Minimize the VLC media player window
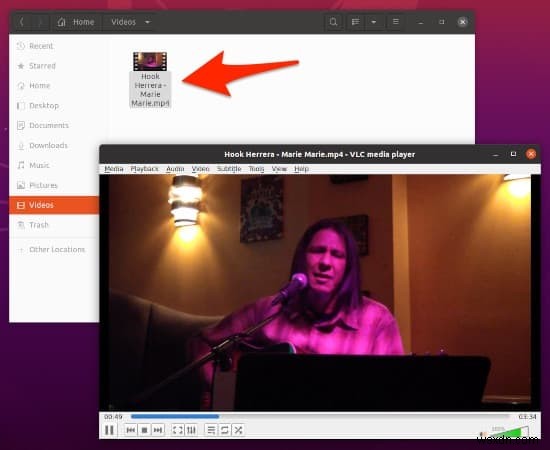Image resolution: width=550 pixels, height=450 pixels. pos(495,154)
